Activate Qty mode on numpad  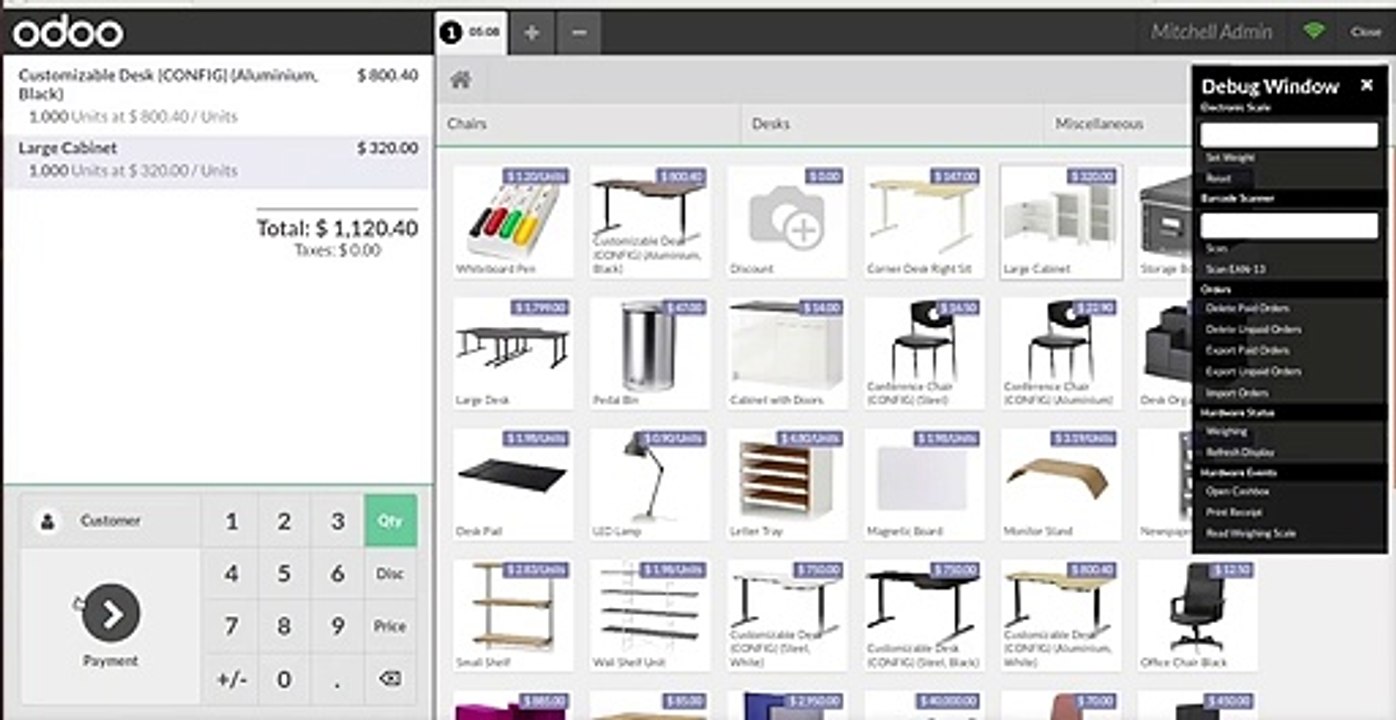tap(390, 520)
